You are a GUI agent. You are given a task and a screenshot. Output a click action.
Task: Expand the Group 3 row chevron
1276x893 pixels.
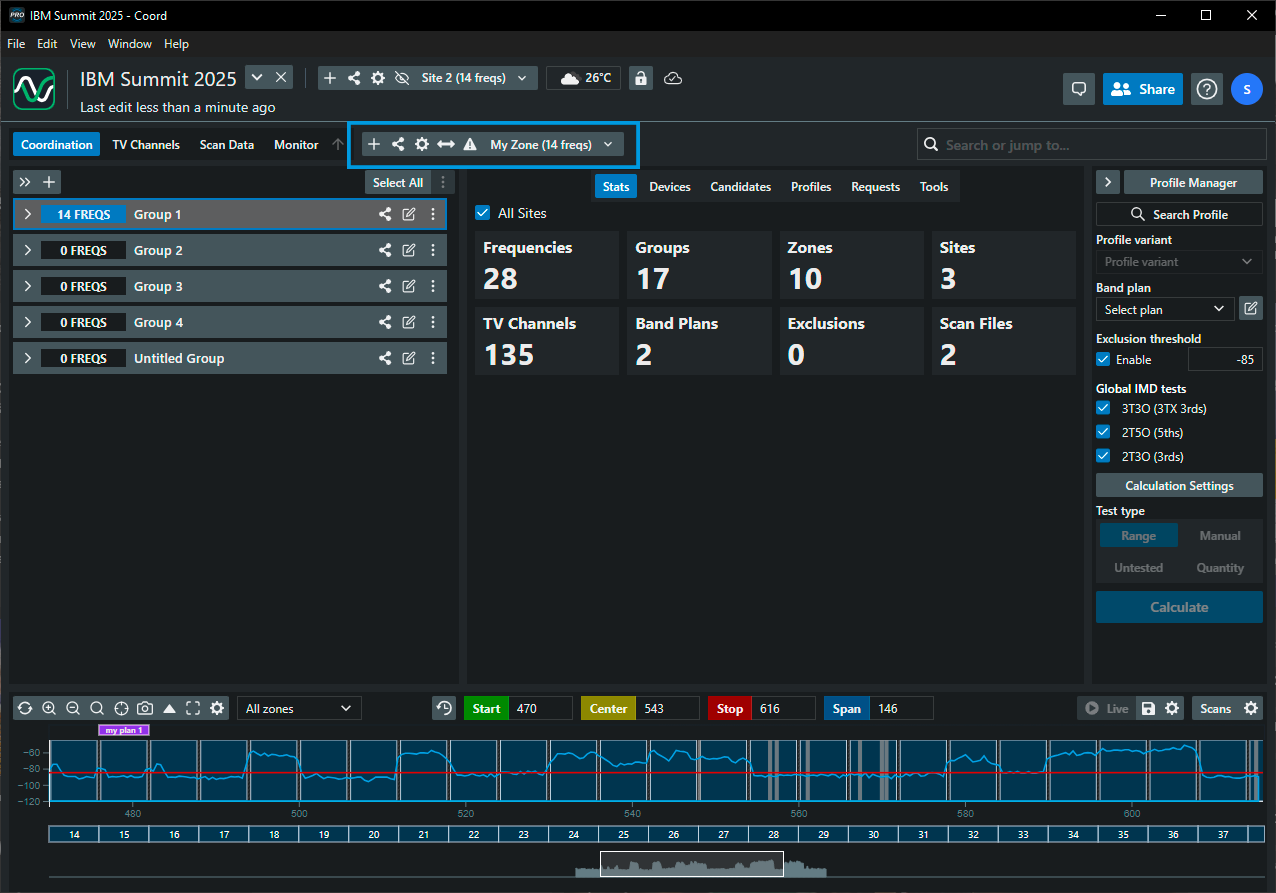click(28, 286)
